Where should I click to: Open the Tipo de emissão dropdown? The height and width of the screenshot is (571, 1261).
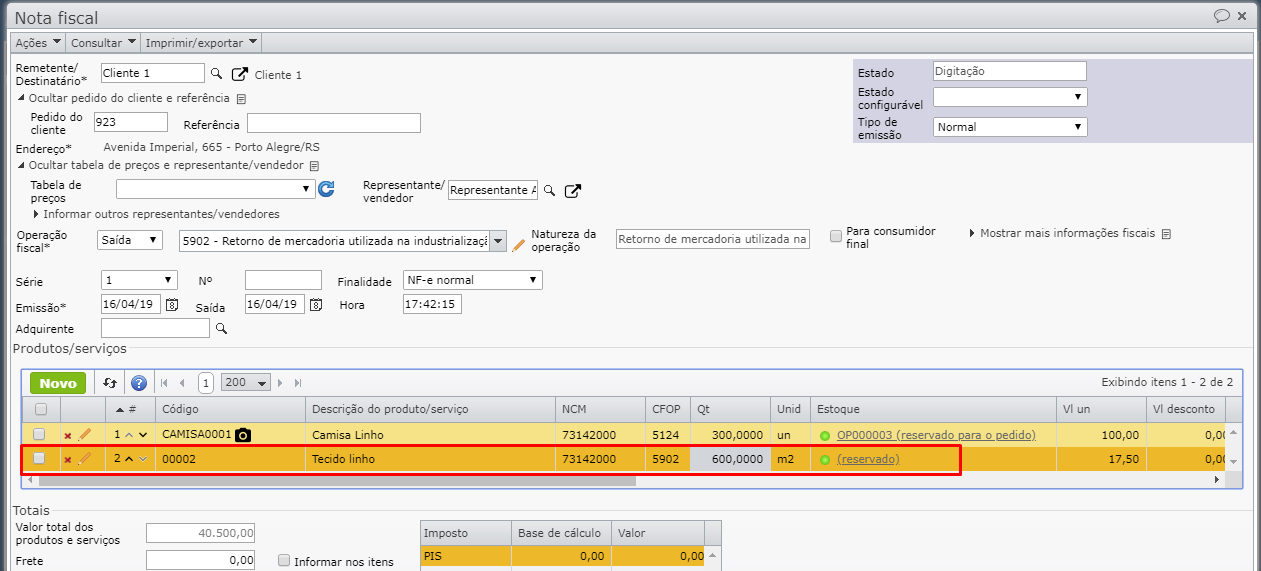[x=1009, y=127]
